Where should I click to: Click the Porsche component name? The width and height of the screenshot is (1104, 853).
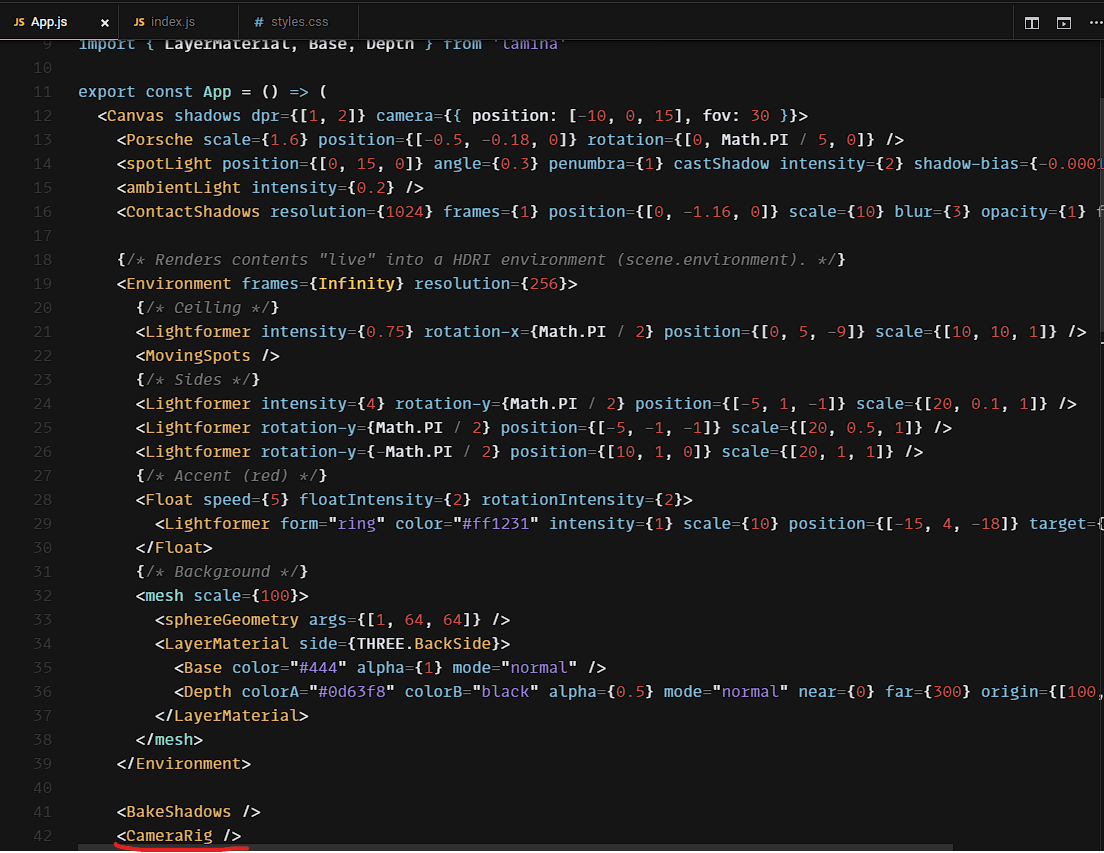pos(159,139)
